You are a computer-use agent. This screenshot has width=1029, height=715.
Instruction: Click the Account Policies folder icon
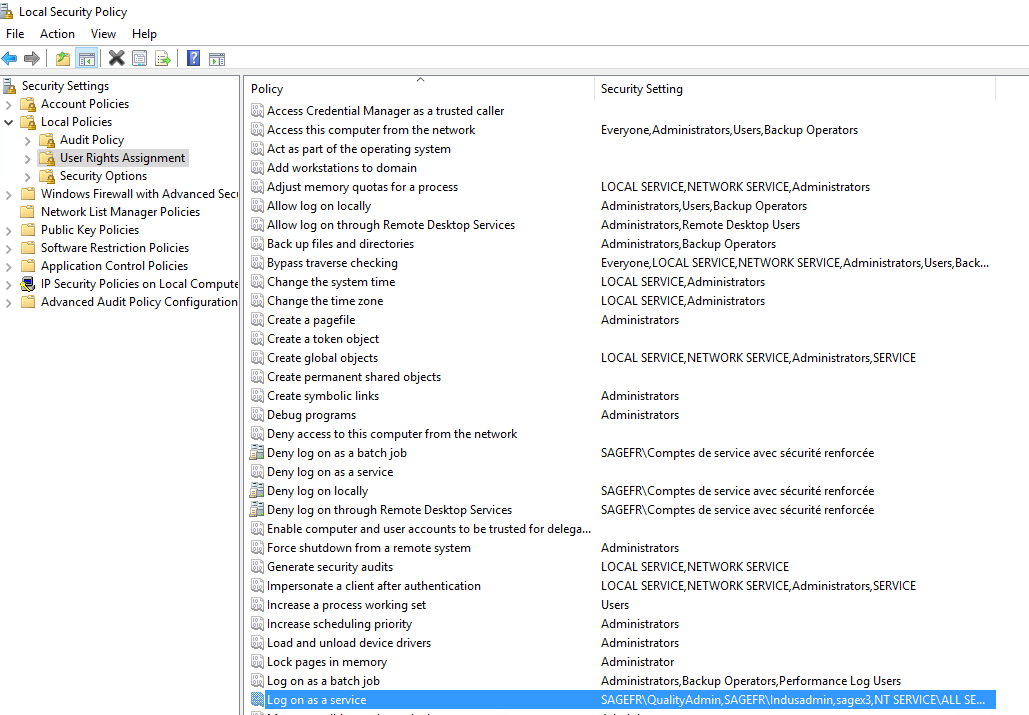coord(28,104)
